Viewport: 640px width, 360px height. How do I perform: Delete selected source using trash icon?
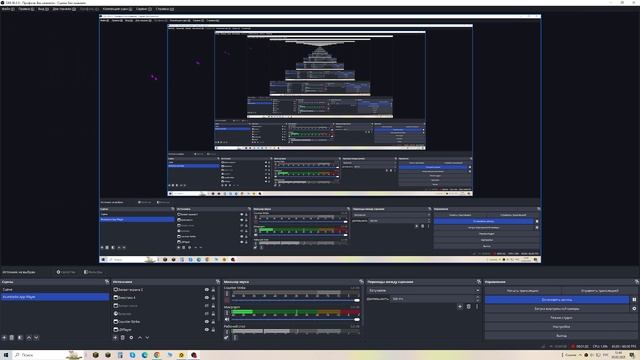coord(123,338)
